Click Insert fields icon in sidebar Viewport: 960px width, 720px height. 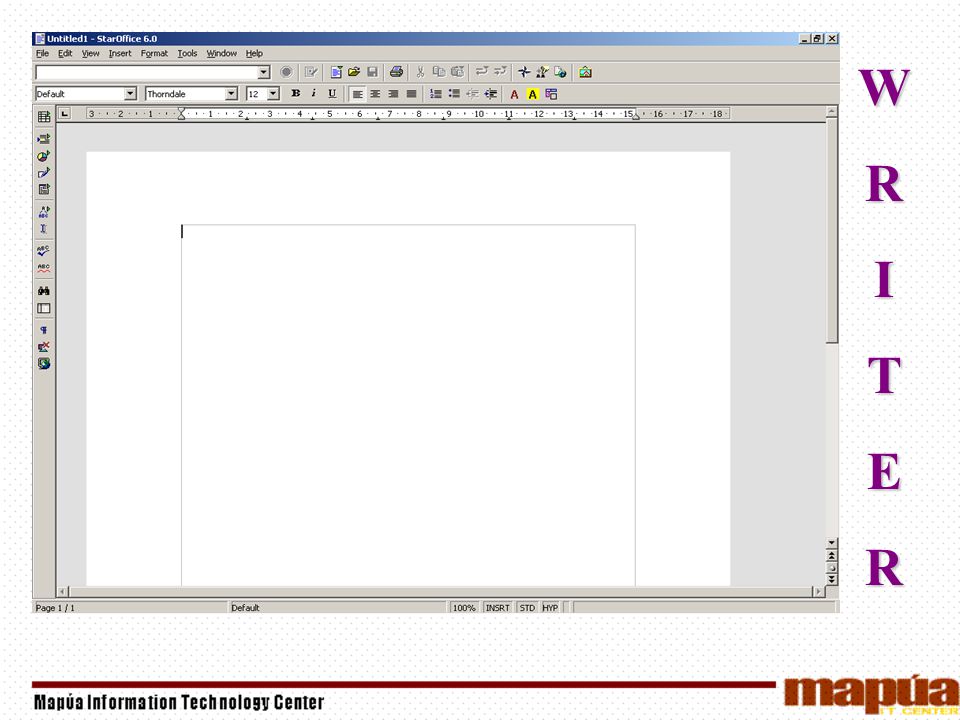coord(43,139)
